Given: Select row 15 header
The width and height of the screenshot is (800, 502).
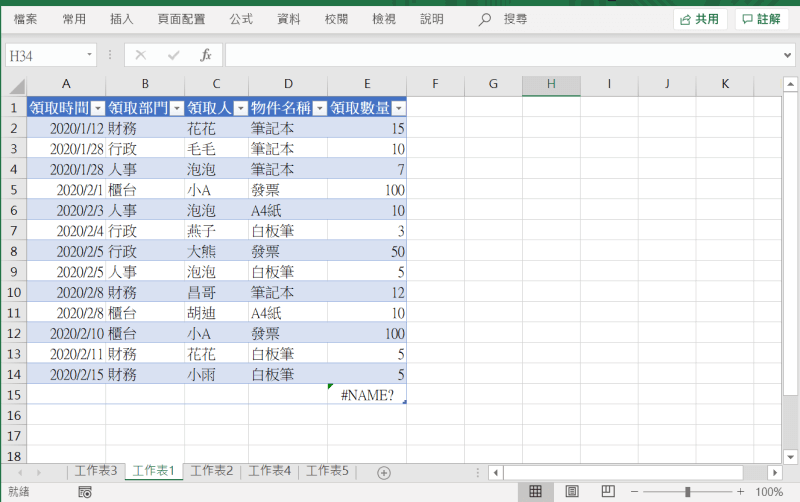Looking at the screenshot, I should 14,395.
